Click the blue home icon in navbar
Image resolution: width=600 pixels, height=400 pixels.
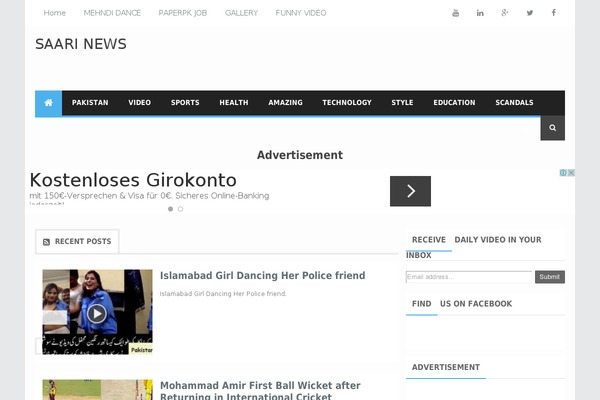point(49,103)
